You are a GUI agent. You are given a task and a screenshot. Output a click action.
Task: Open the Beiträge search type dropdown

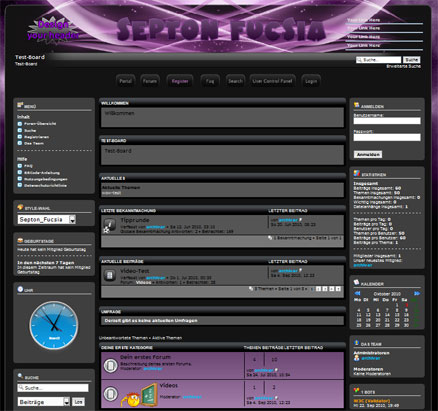click(x=44, y=402)
